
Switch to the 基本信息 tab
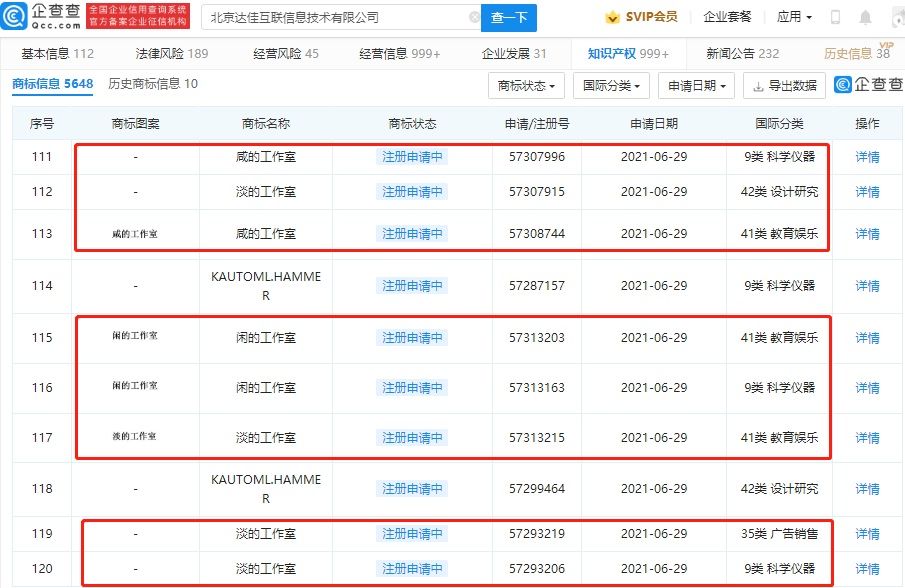click(x=57, y=54)
